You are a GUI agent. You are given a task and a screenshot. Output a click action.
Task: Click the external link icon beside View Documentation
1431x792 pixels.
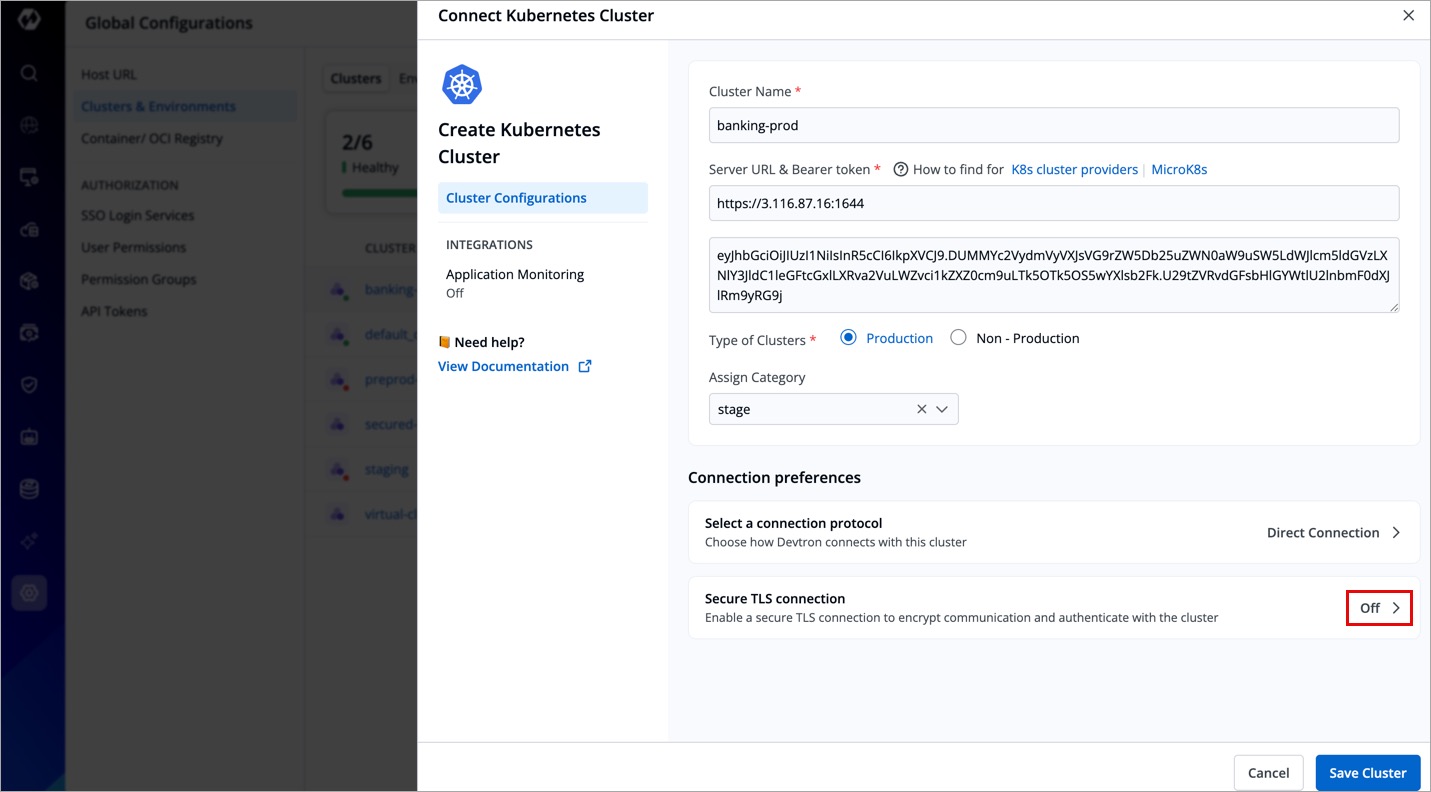585,367
